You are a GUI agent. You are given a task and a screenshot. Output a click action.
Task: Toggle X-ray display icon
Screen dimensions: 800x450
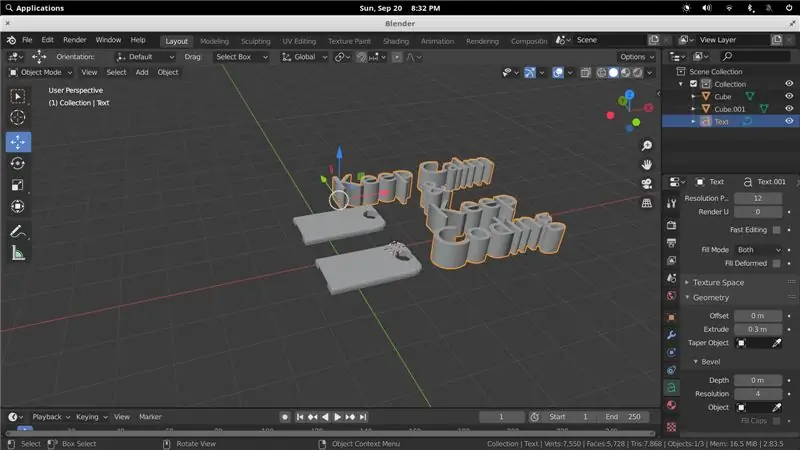click(x=585, y=72)
